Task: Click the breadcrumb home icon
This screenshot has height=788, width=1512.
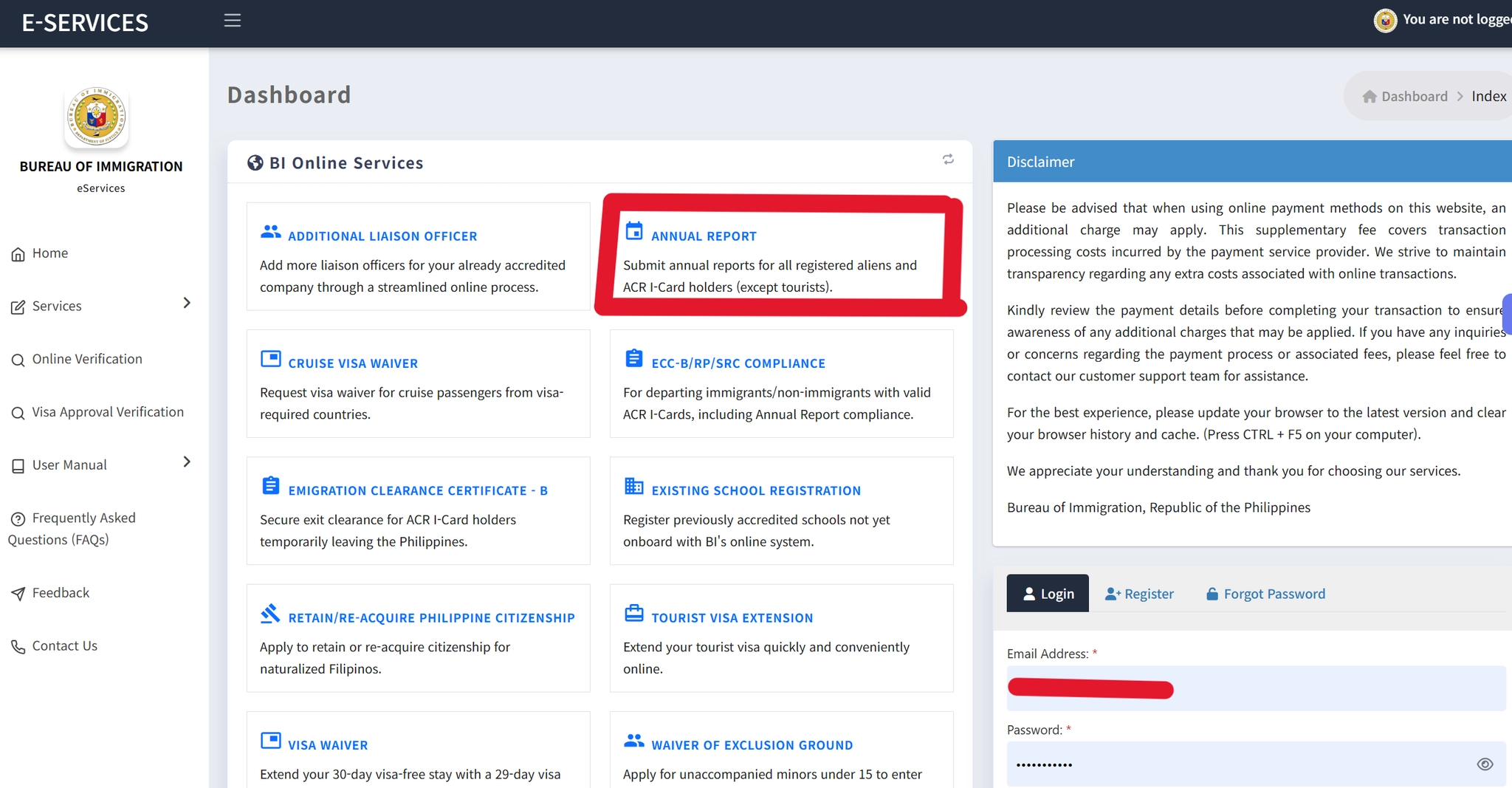Action: pyautogui.click(x=1370, y=97)
